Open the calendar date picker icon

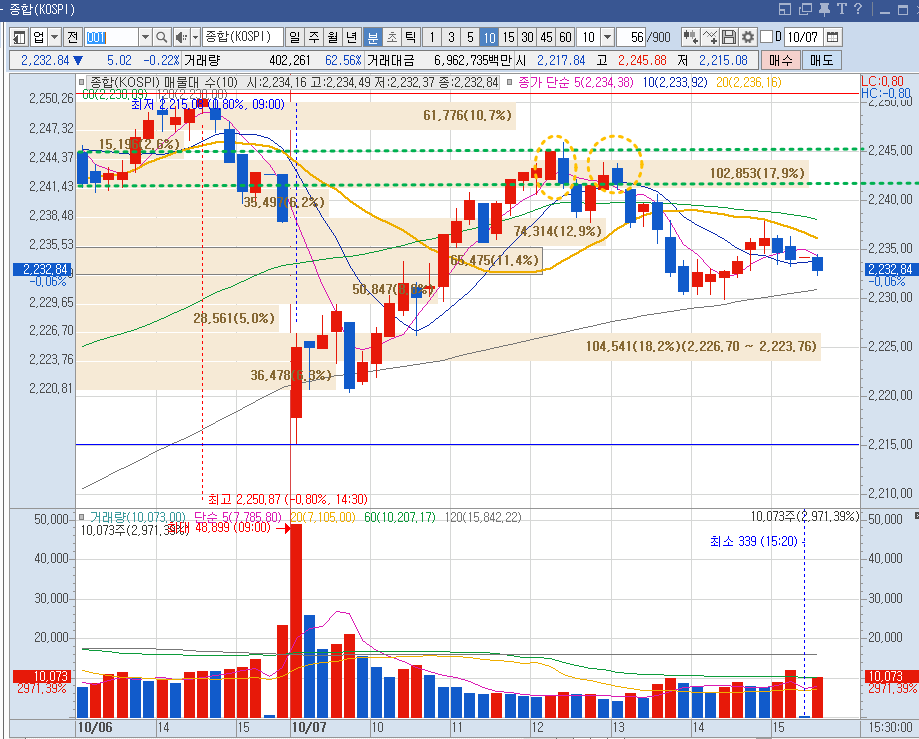(x=832, y=38)
